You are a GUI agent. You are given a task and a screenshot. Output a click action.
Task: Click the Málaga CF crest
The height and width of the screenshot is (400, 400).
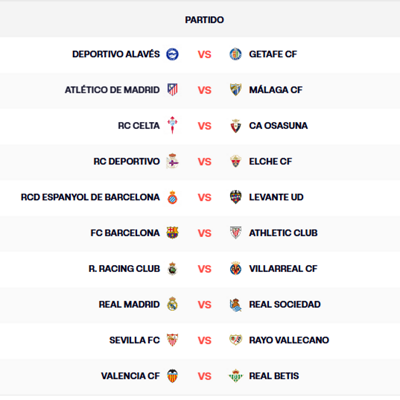pyautogui.click(x=235, y=90)
